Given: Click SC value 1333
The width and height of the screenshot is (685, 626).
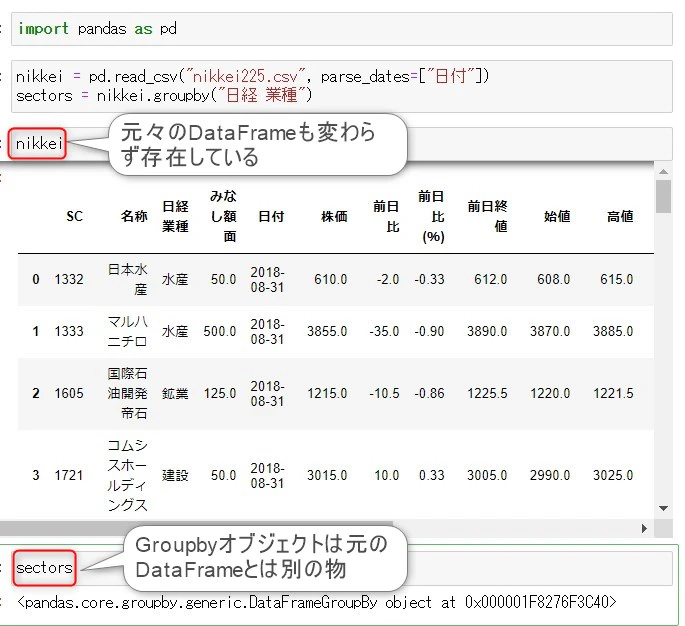Looking at the screenshot, I should pyautogui.click(x=69, y=331).
